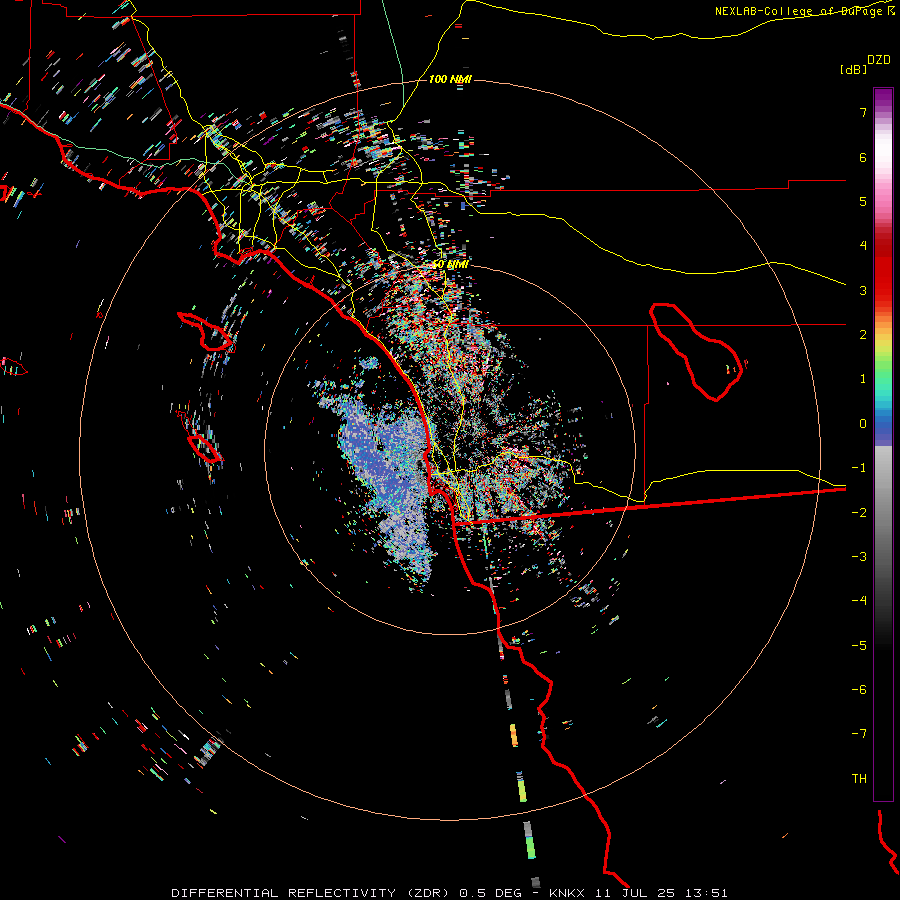Click the ZDR color scale bar
This screenshot has width=900, height=900.
point(883,444)
